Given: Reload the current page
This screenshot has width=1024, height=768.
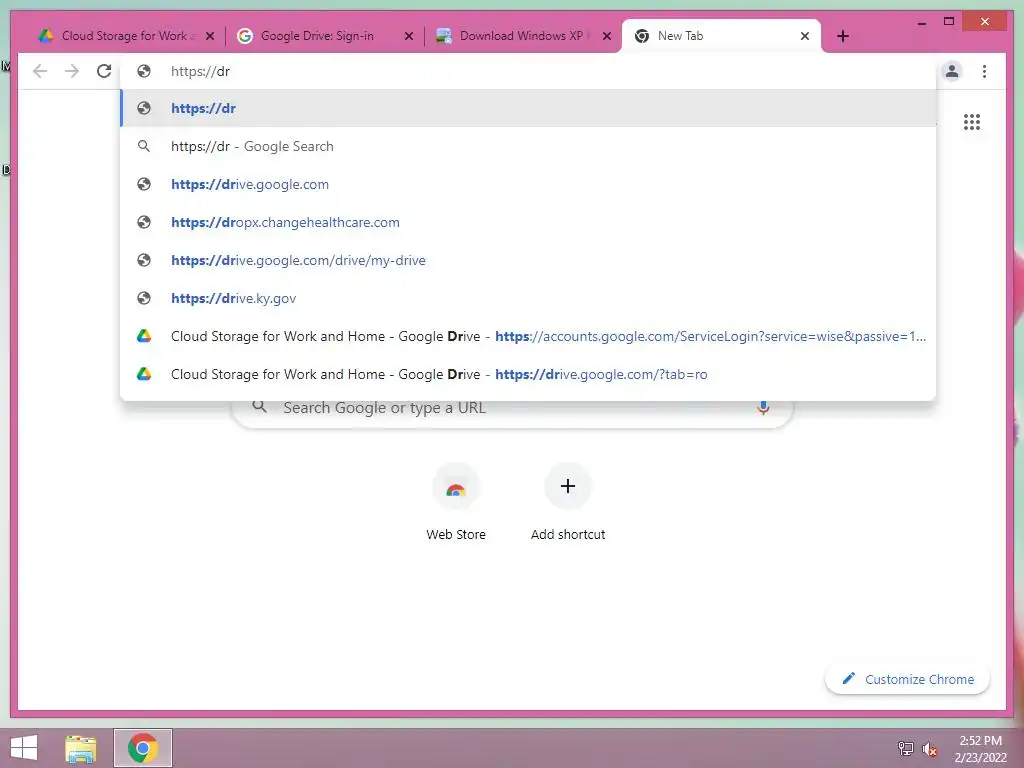Looking at the screenshot, I should click(104, 71).
